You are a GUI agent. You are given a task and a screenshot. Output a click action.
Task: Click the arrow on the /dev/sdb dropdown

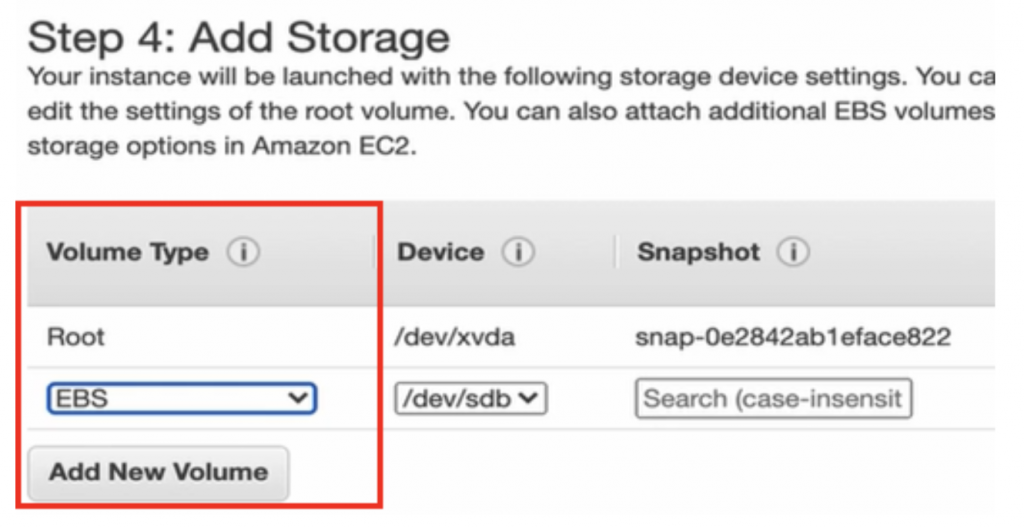(x=529, y=399)
